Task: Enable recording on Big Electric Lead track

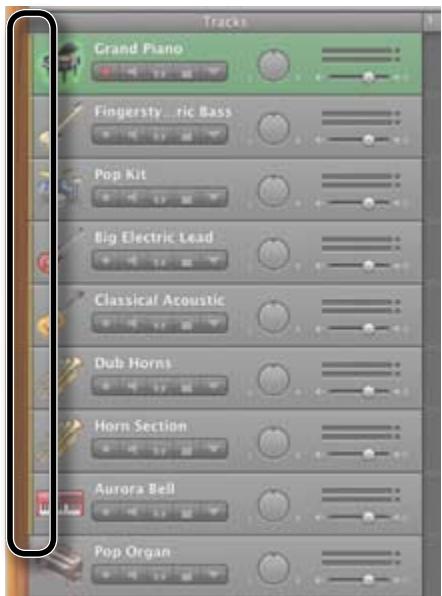Action: 106,261
